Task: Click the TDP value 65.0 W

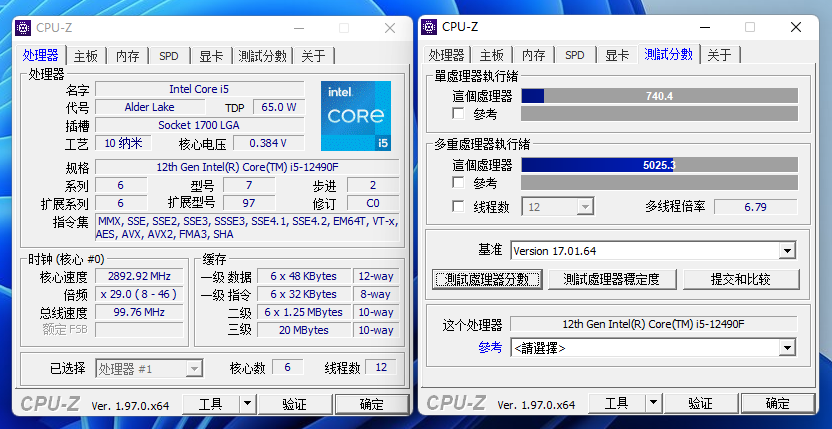Action: pos(279,107)
